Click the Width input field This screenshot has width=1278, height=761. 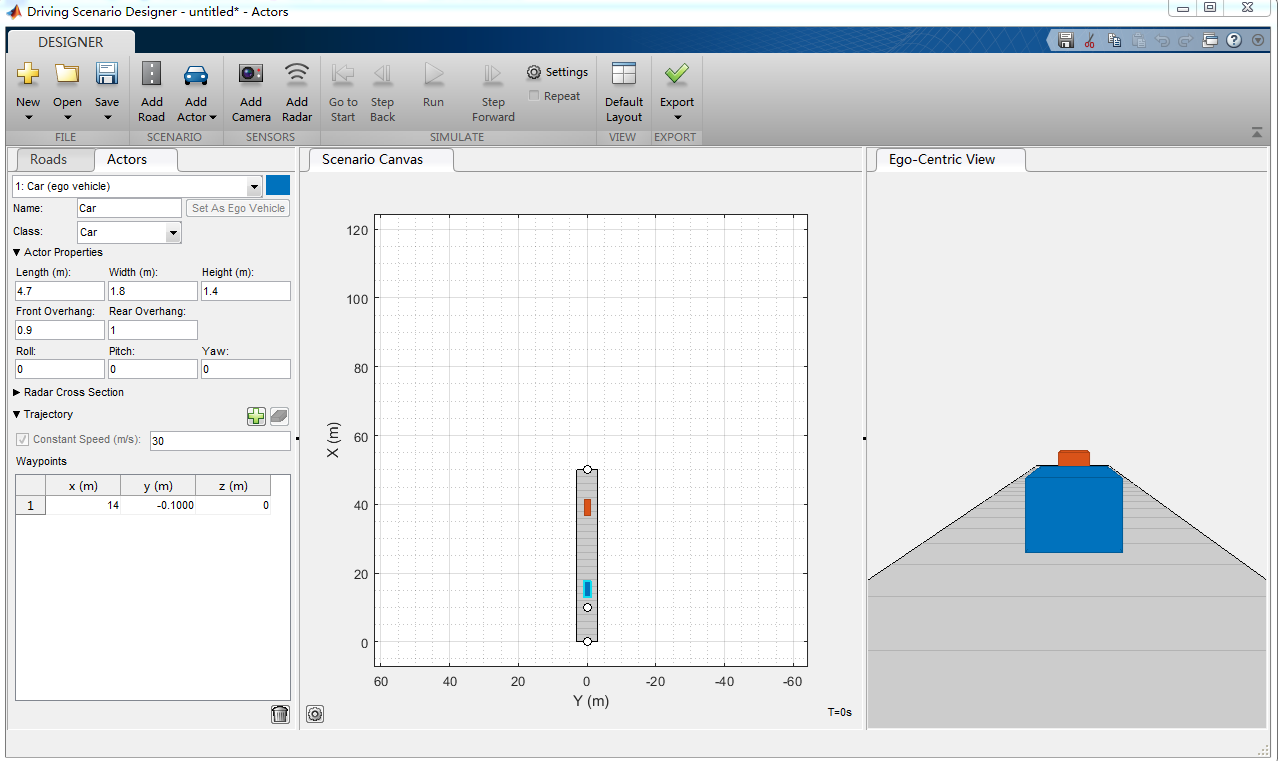click(153, 291)
